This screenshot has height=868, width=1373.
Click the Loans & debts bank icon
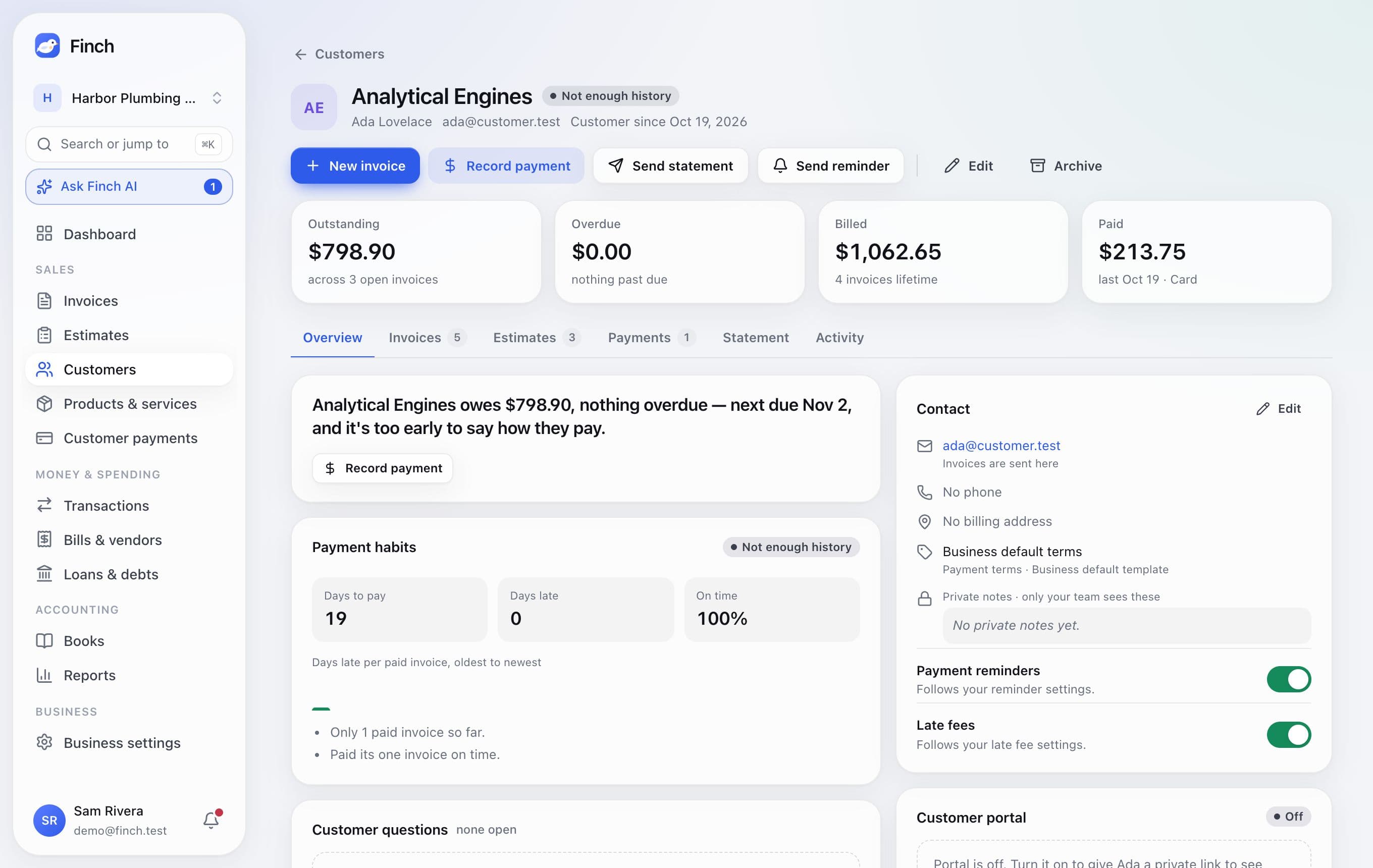(44, 573)
